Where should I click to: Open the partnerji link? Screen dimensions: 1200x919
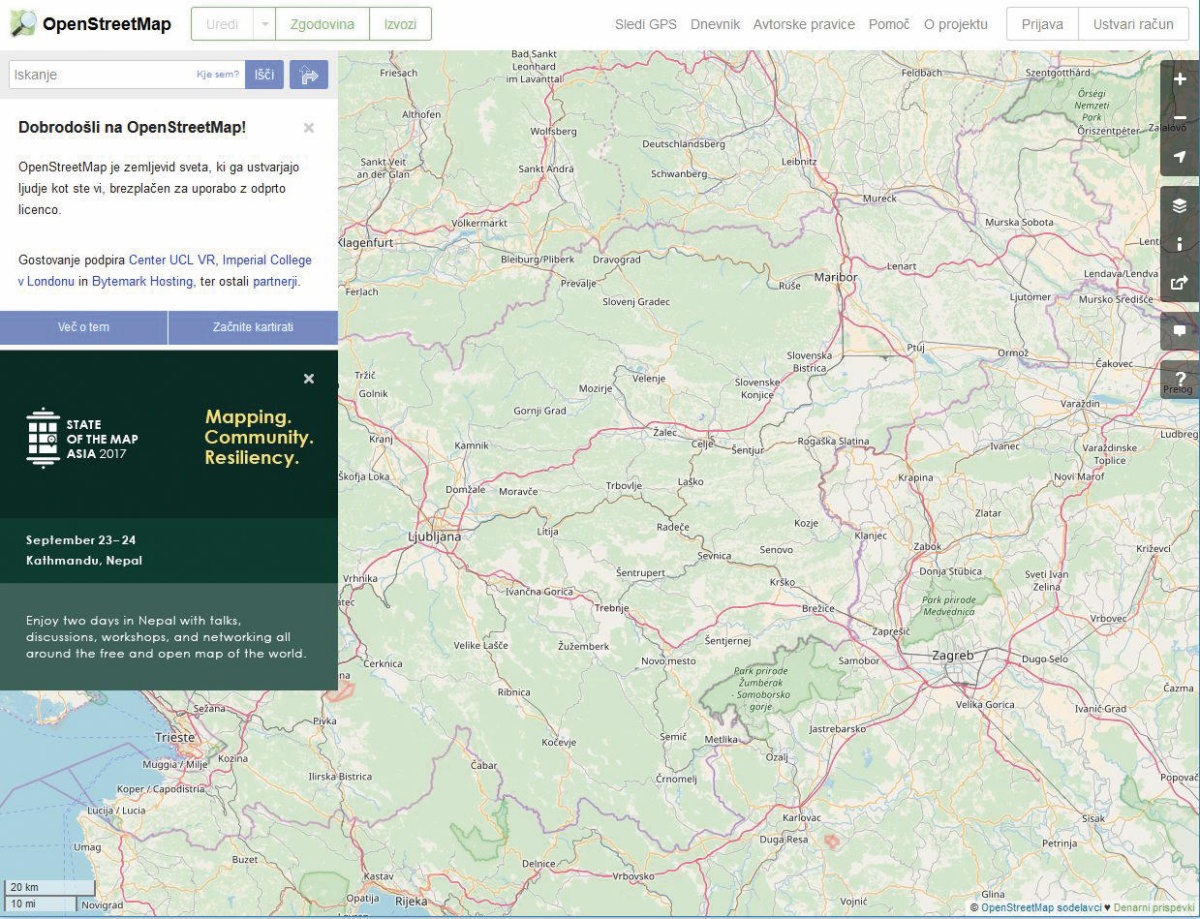(275, 282)
